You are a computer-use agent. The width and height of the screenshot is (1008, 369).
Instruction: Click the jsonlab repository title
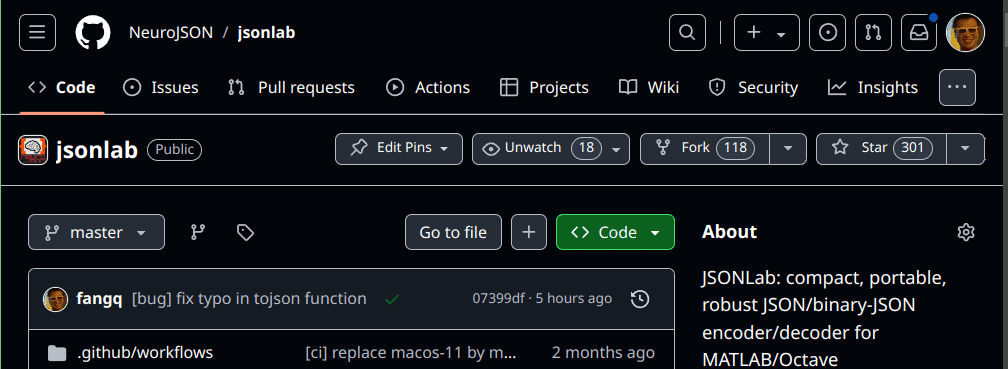pos(97,150)
